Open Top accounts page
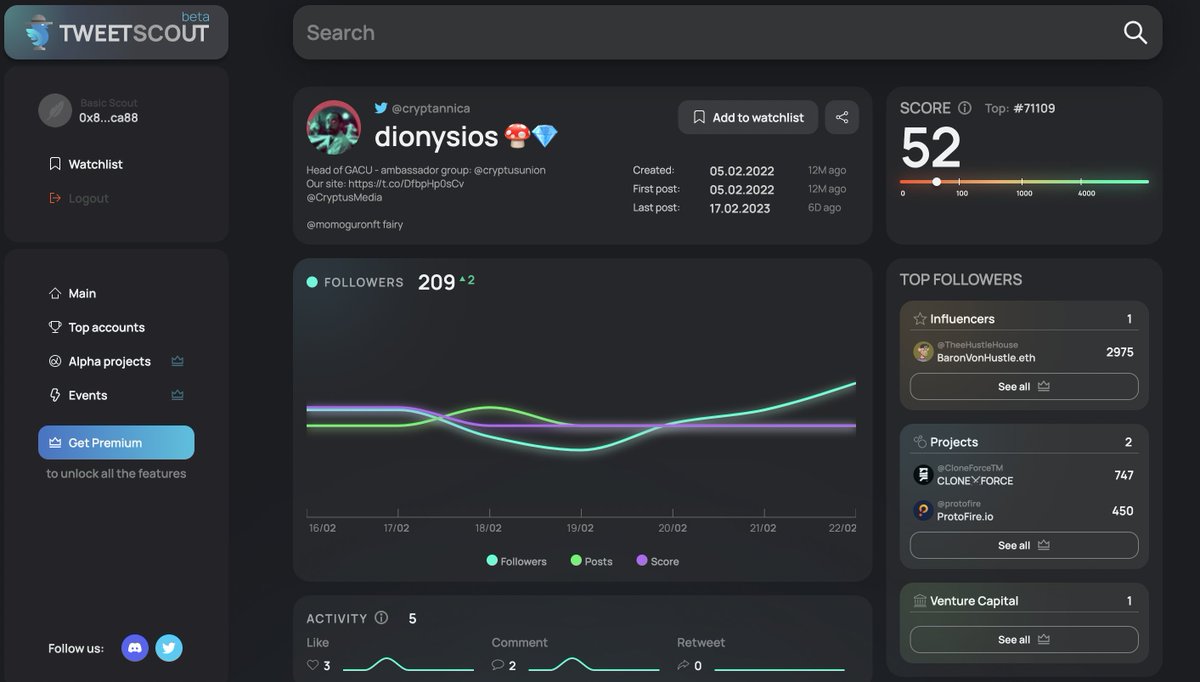 coord(96,327)
